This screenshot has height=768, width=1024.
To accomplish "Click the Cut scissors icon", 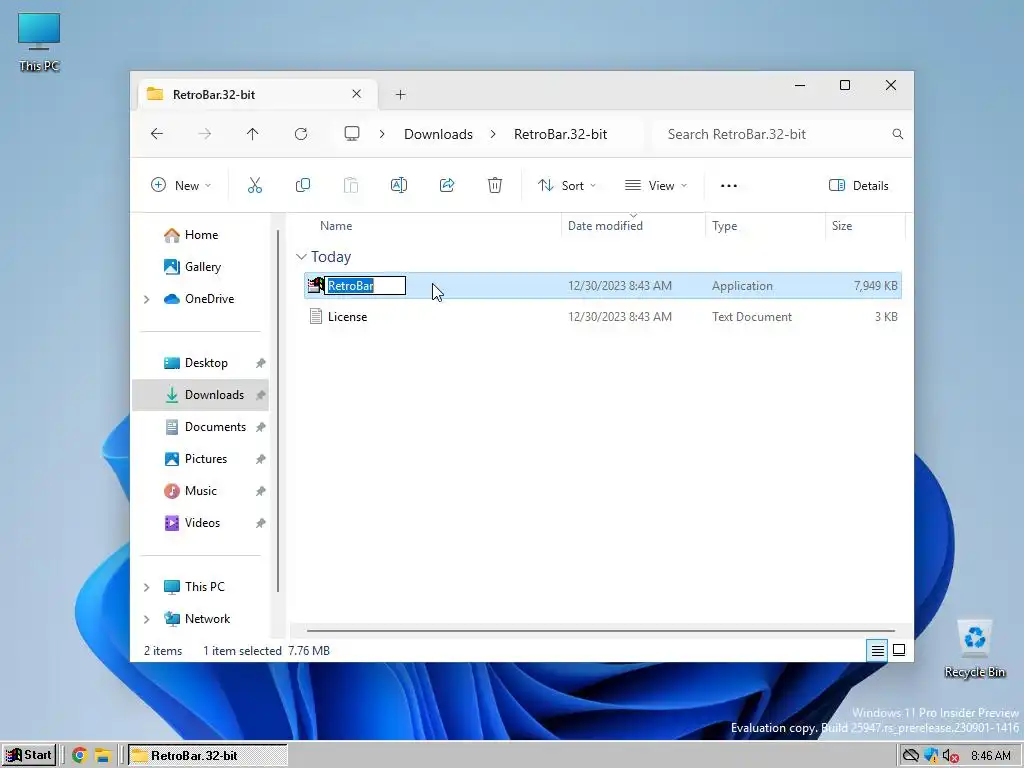I will (255, 185).
